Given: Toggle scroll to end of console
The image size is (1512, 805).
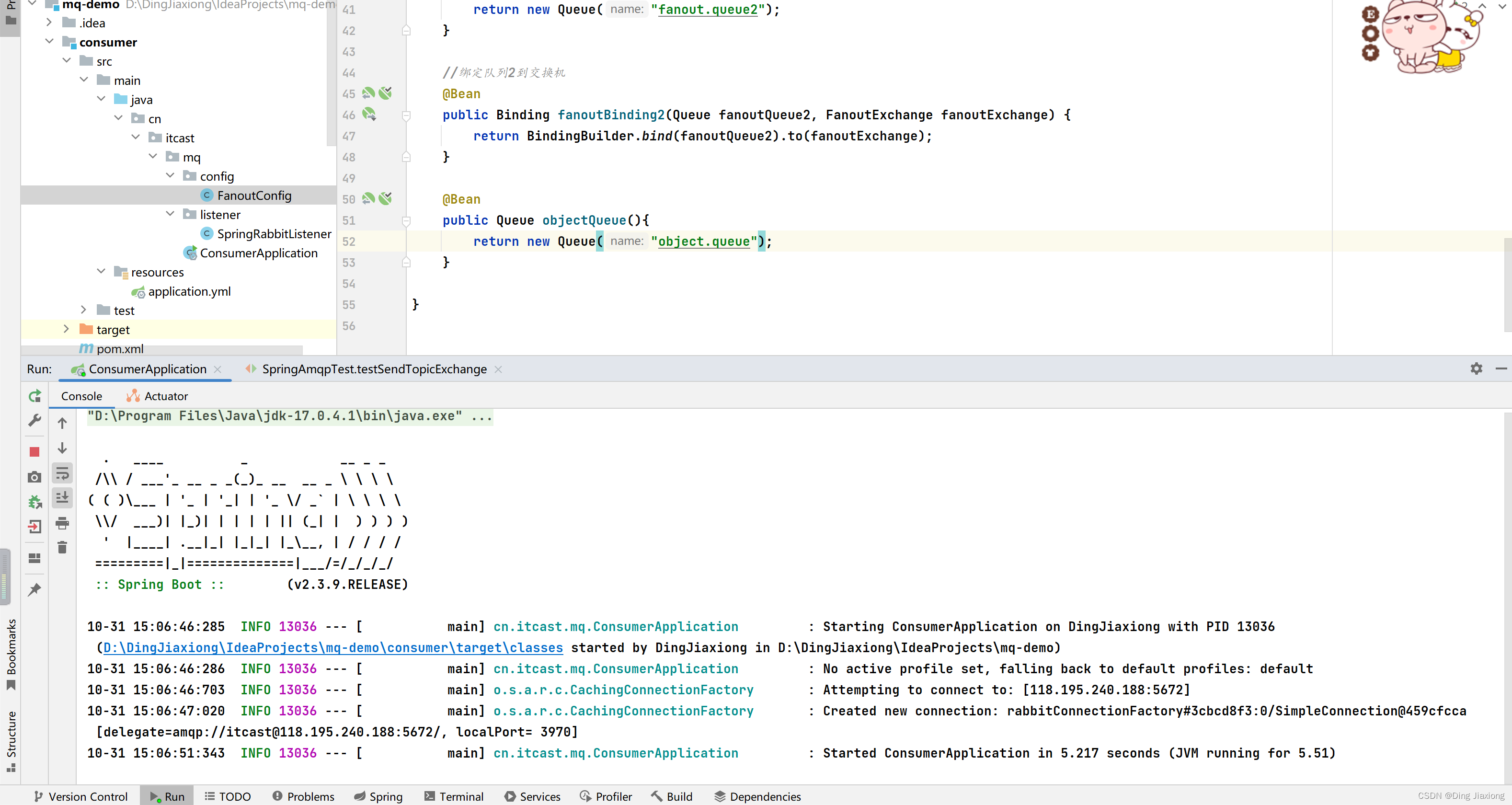Looking at the screenshot, I should point(62,498).
